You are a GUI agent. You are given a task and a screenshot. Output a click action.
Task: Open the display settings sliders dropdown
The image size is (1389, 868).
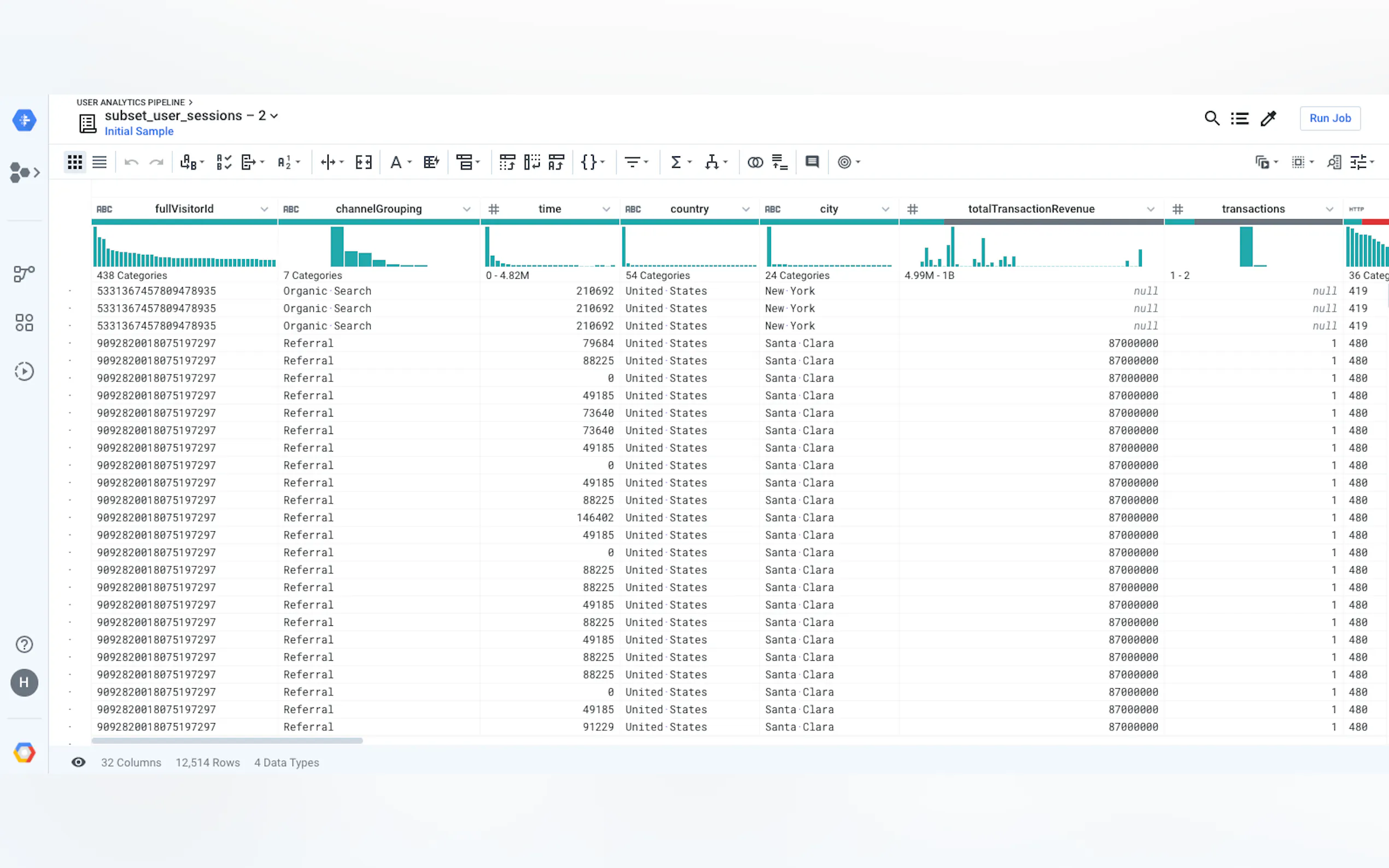(x=1363, y=162)
